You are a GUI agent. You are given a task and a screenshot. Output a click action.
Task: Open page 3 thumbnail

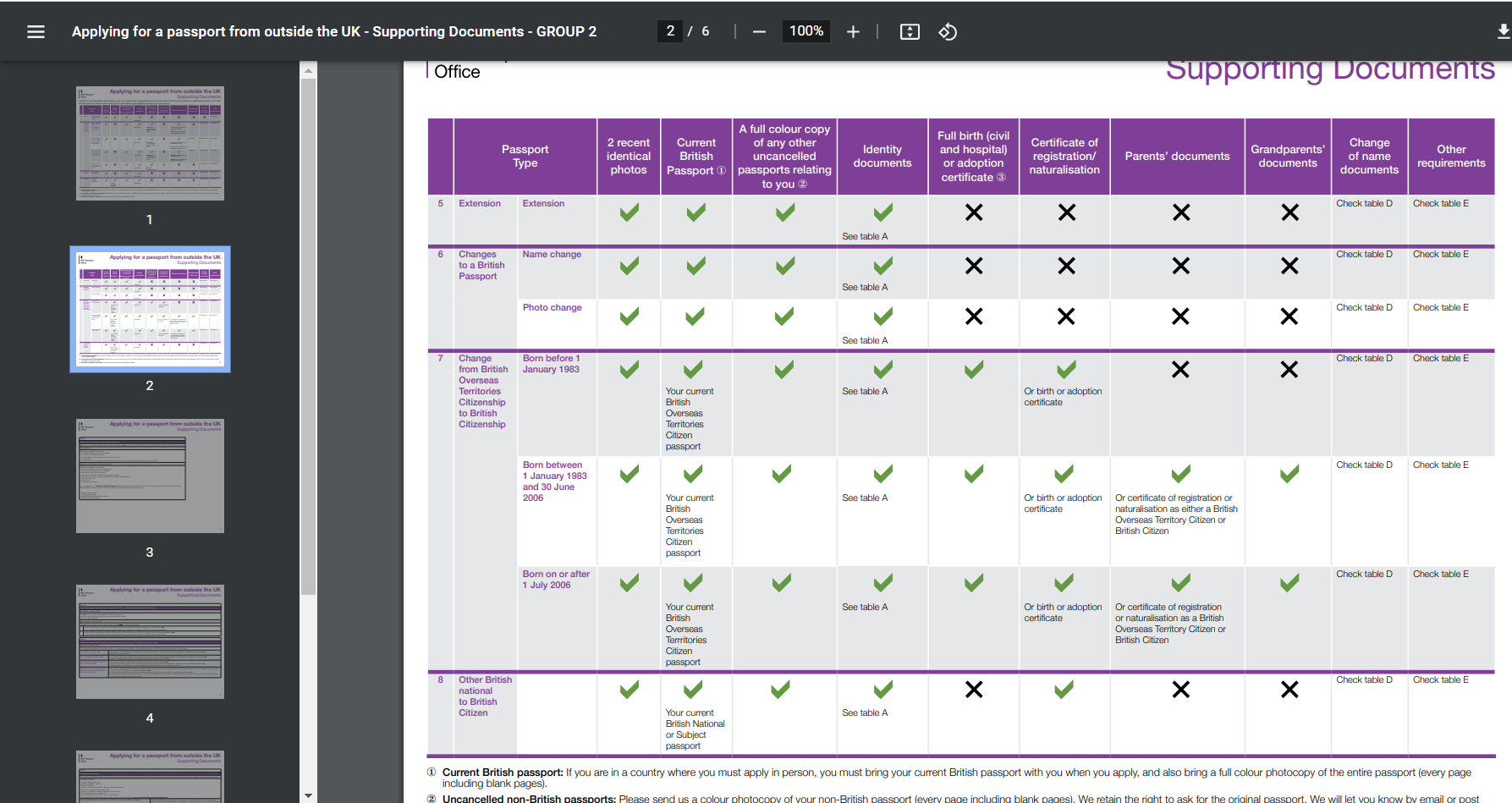(x=150, y=476)
